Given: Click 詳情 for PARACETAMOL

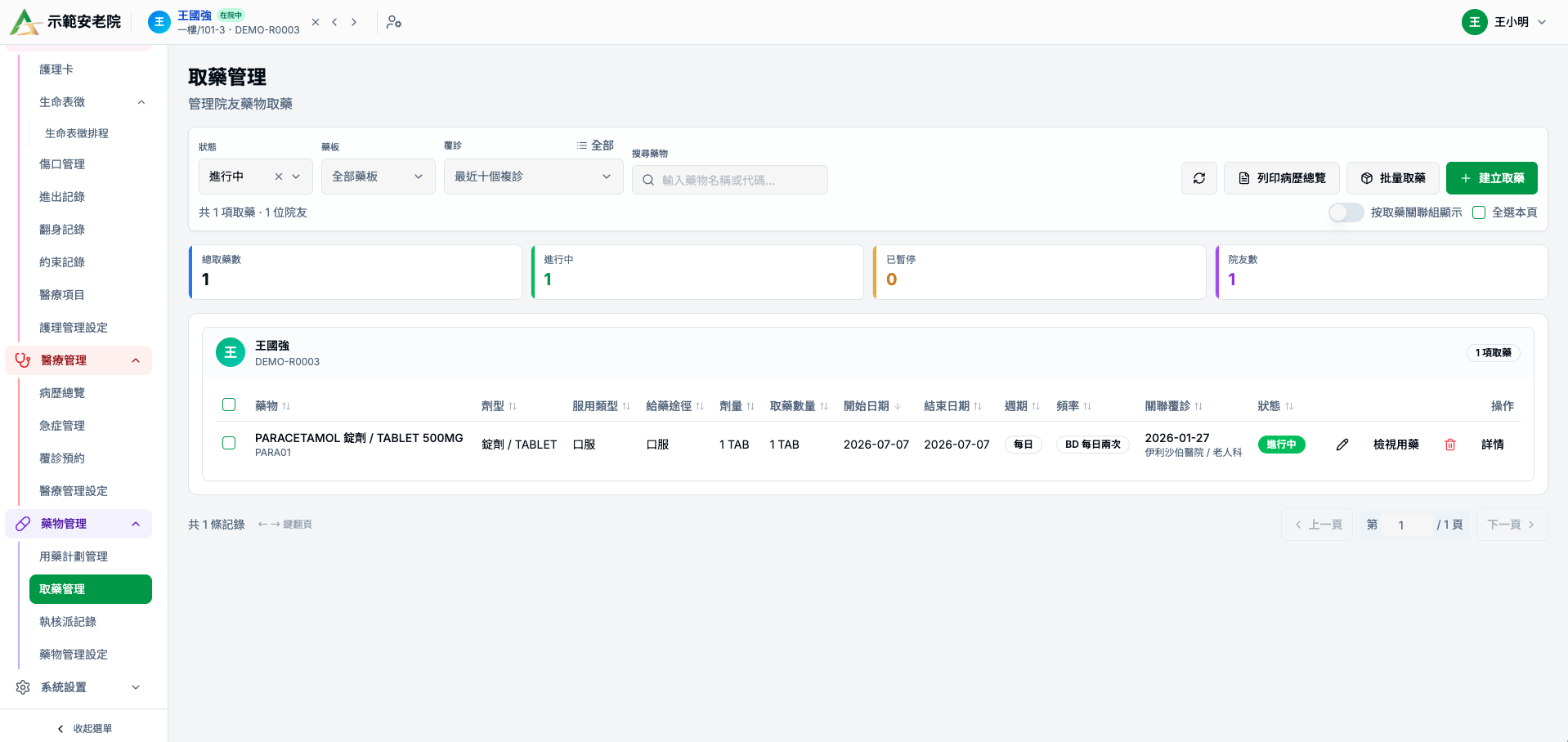Looking at the screenshot, I should coord(1492,445).
